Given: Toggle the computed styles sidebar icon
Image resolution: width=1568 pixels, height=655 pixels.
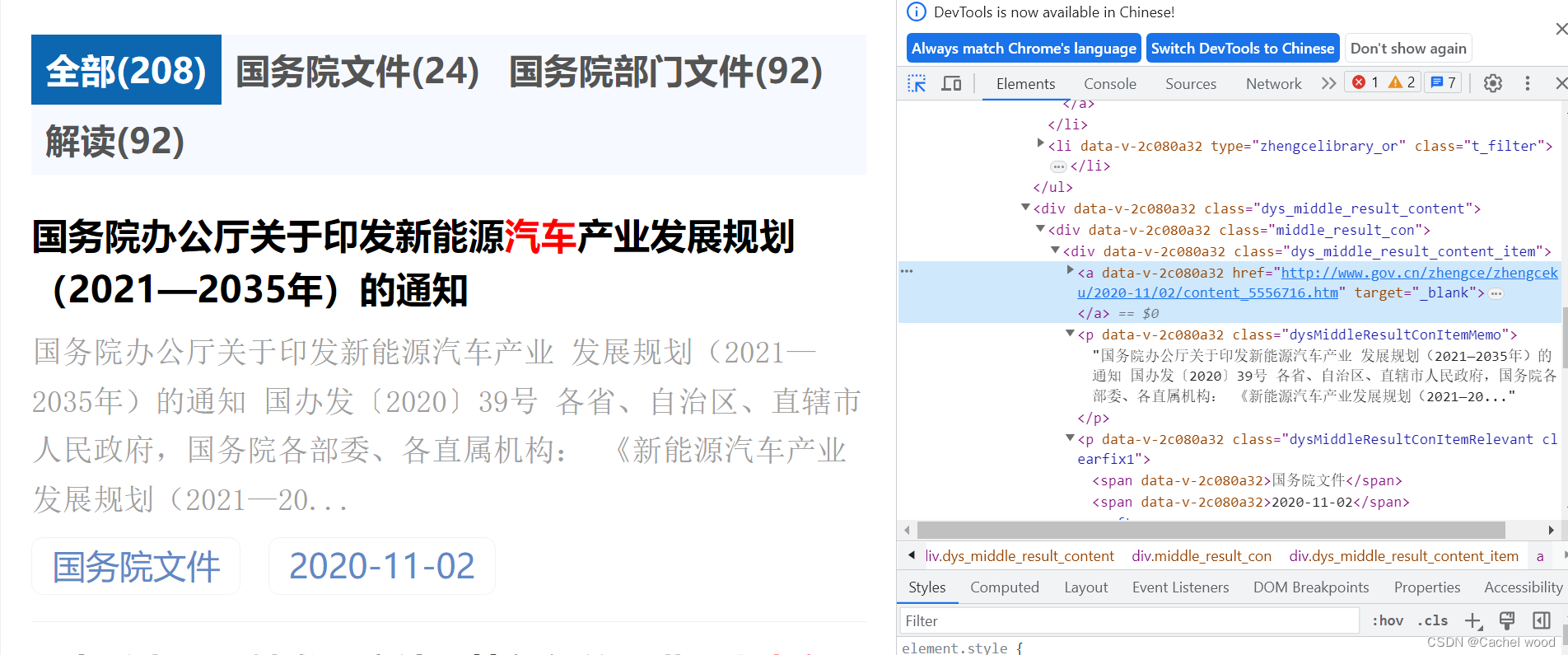Looking at the screenshot, I should 1542,620.
